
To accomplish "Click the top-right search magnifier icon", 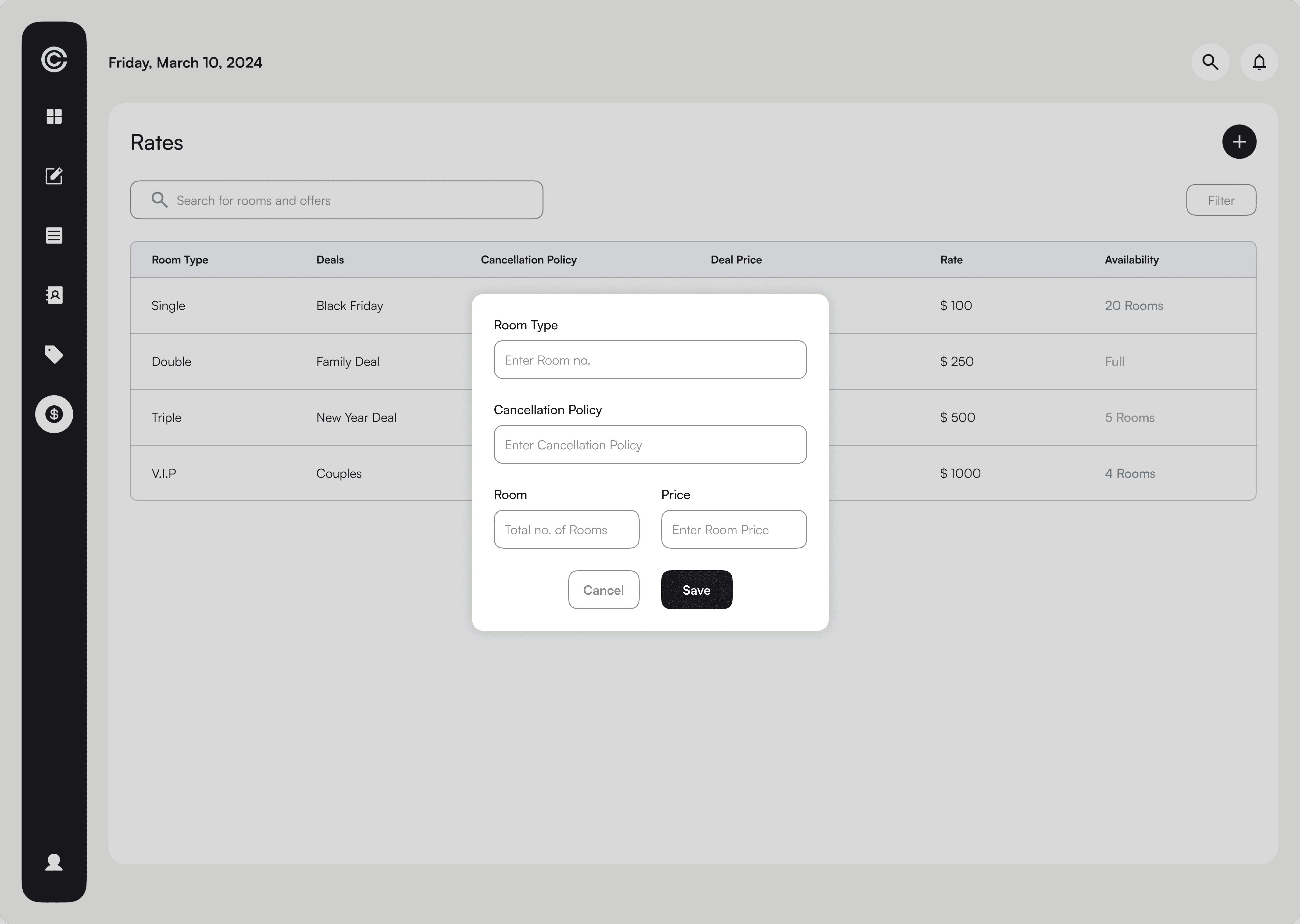I will click(x=1210, y=62).
